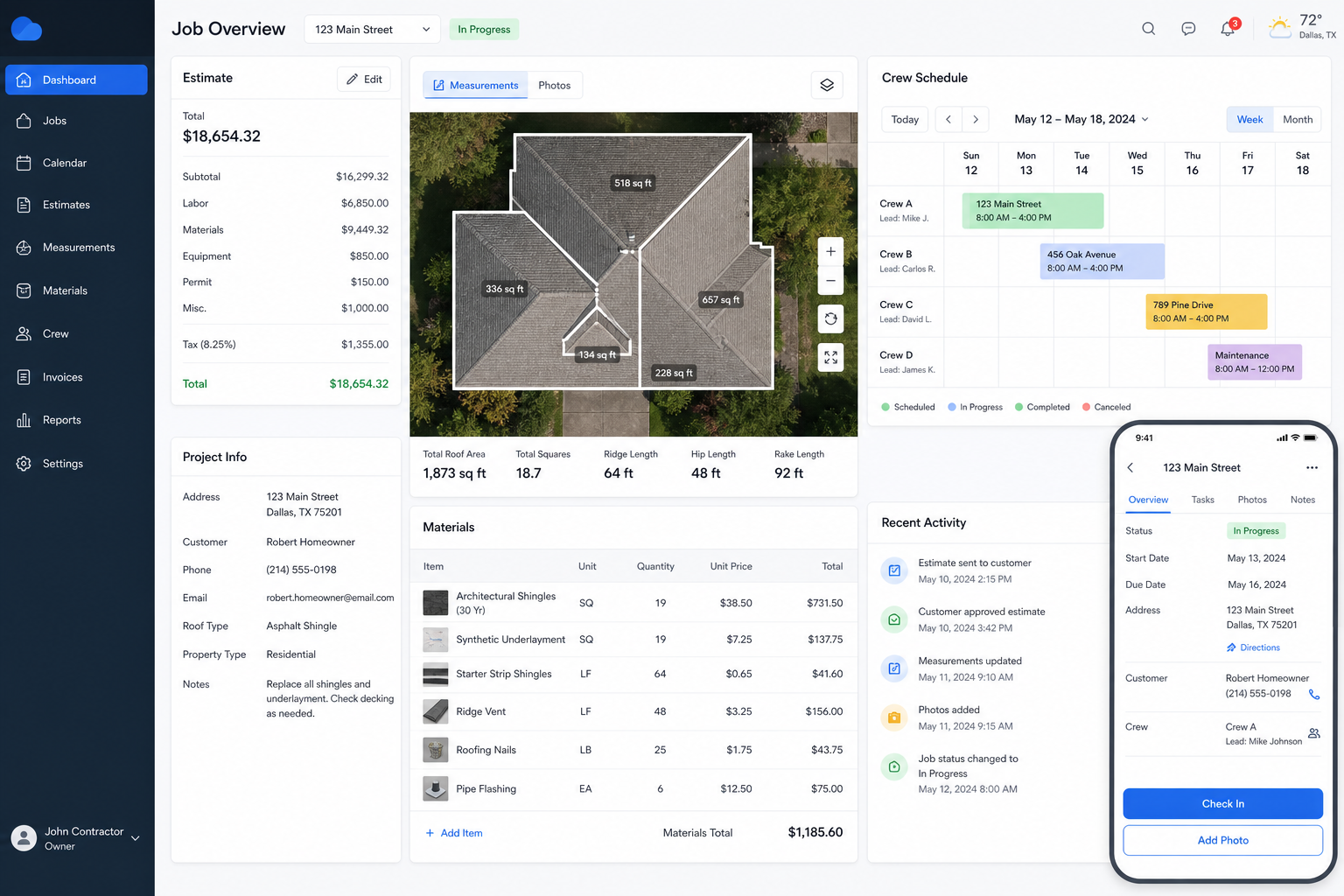Tap the crew members icon in mobile panel
Screen dimensions: 1344x896
pyautogui.click(x=1313, y=733)
